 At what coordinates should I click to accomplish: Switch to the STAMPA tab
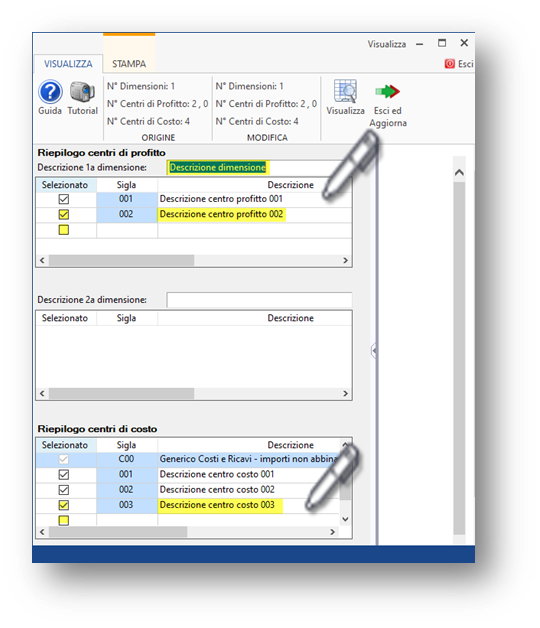click(129, 64)
